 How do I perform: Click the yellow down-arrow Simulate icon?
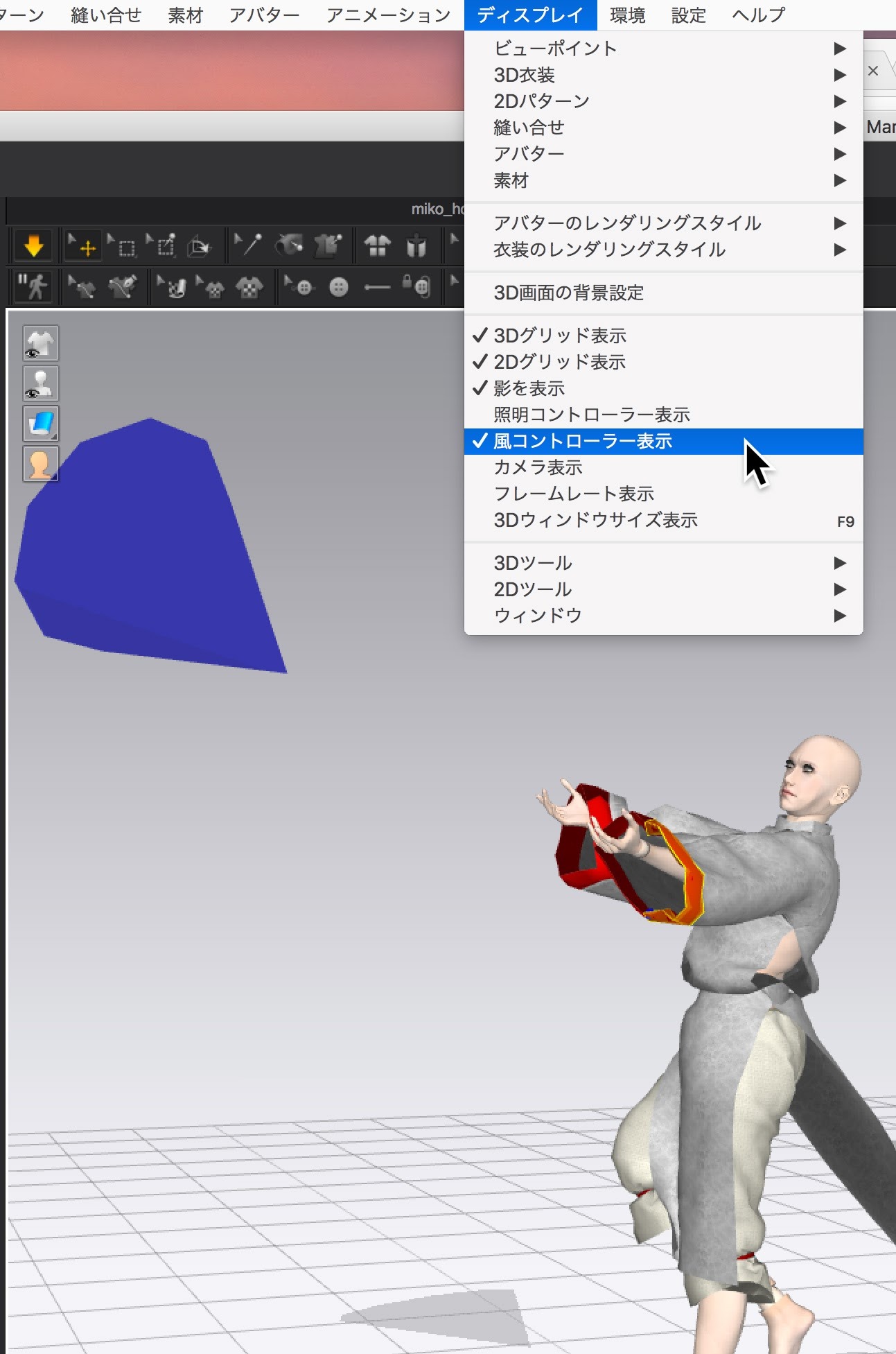(33, 246)
